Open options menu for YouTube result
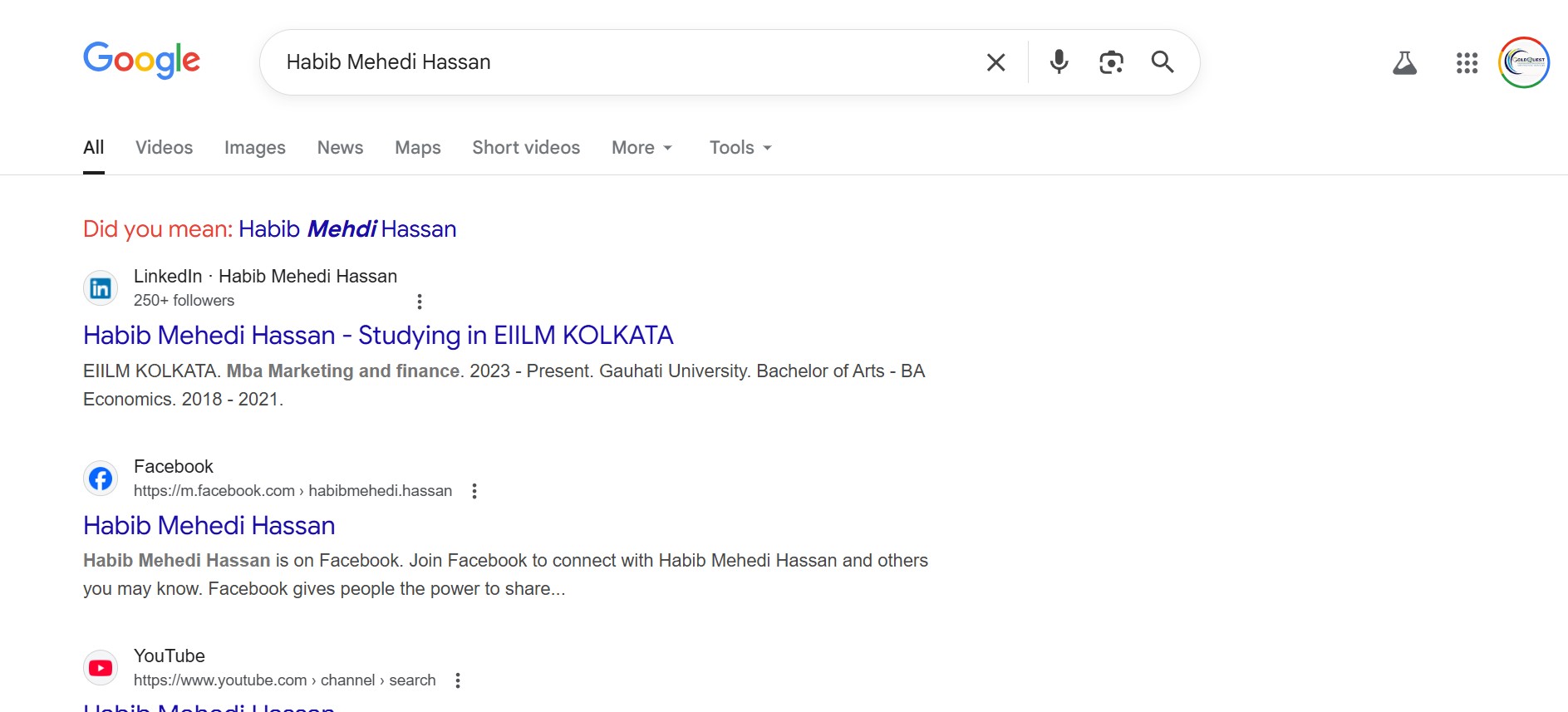The image size is (1568, 712). click(x=458, y=680)
